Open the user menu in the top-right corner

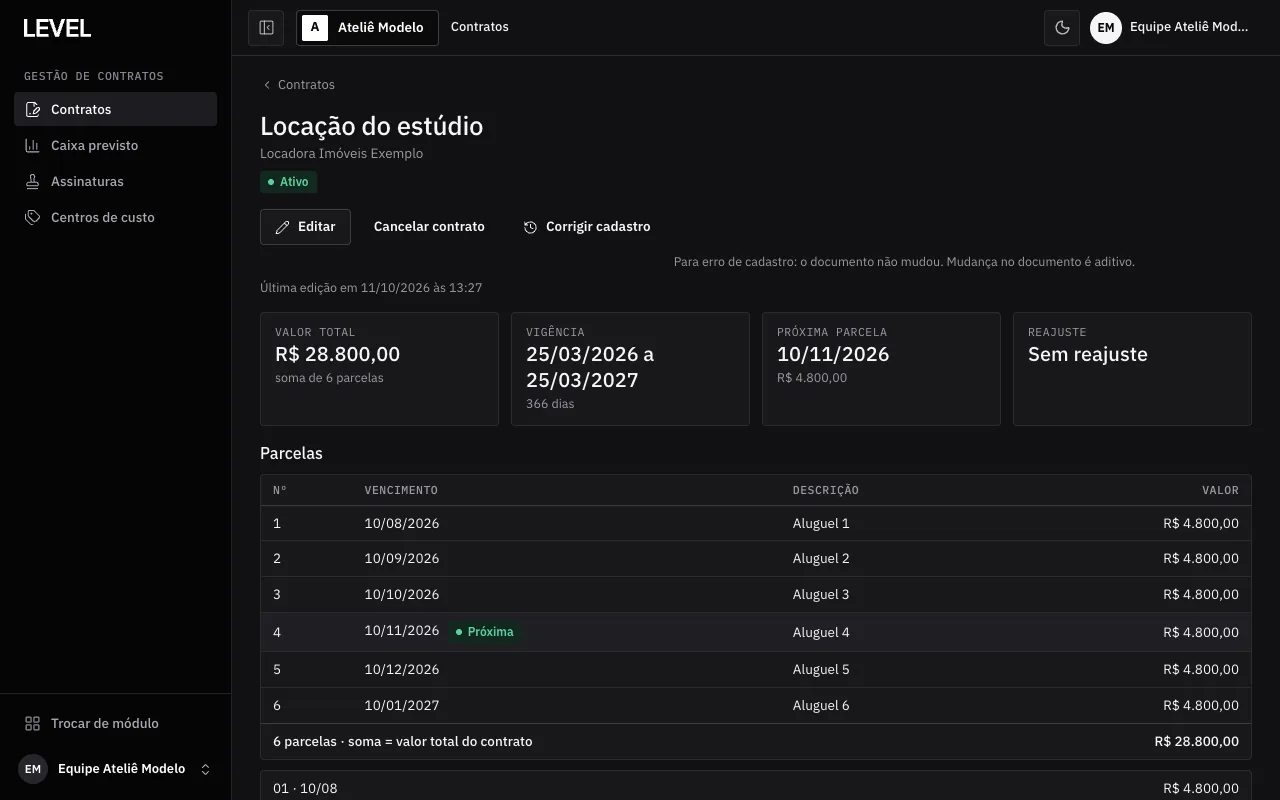[1171, 28]
